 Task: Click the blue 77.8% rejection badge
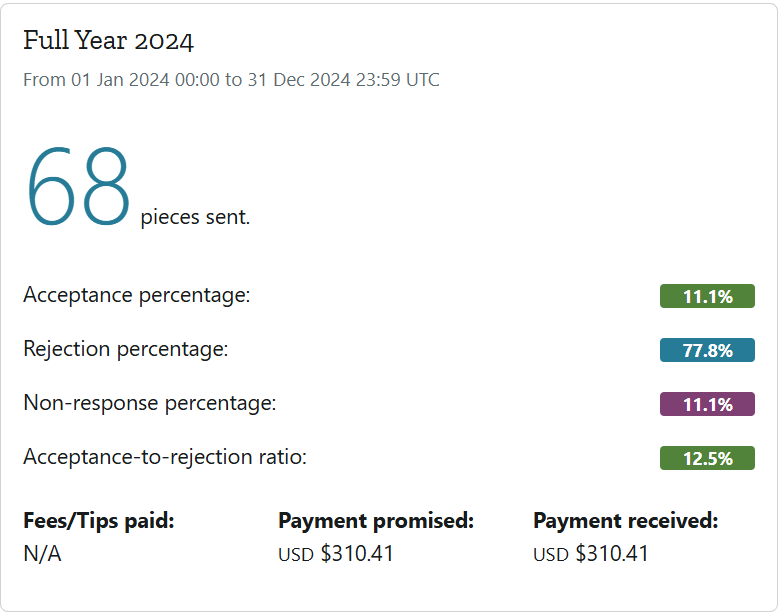(x=707, y=350)
